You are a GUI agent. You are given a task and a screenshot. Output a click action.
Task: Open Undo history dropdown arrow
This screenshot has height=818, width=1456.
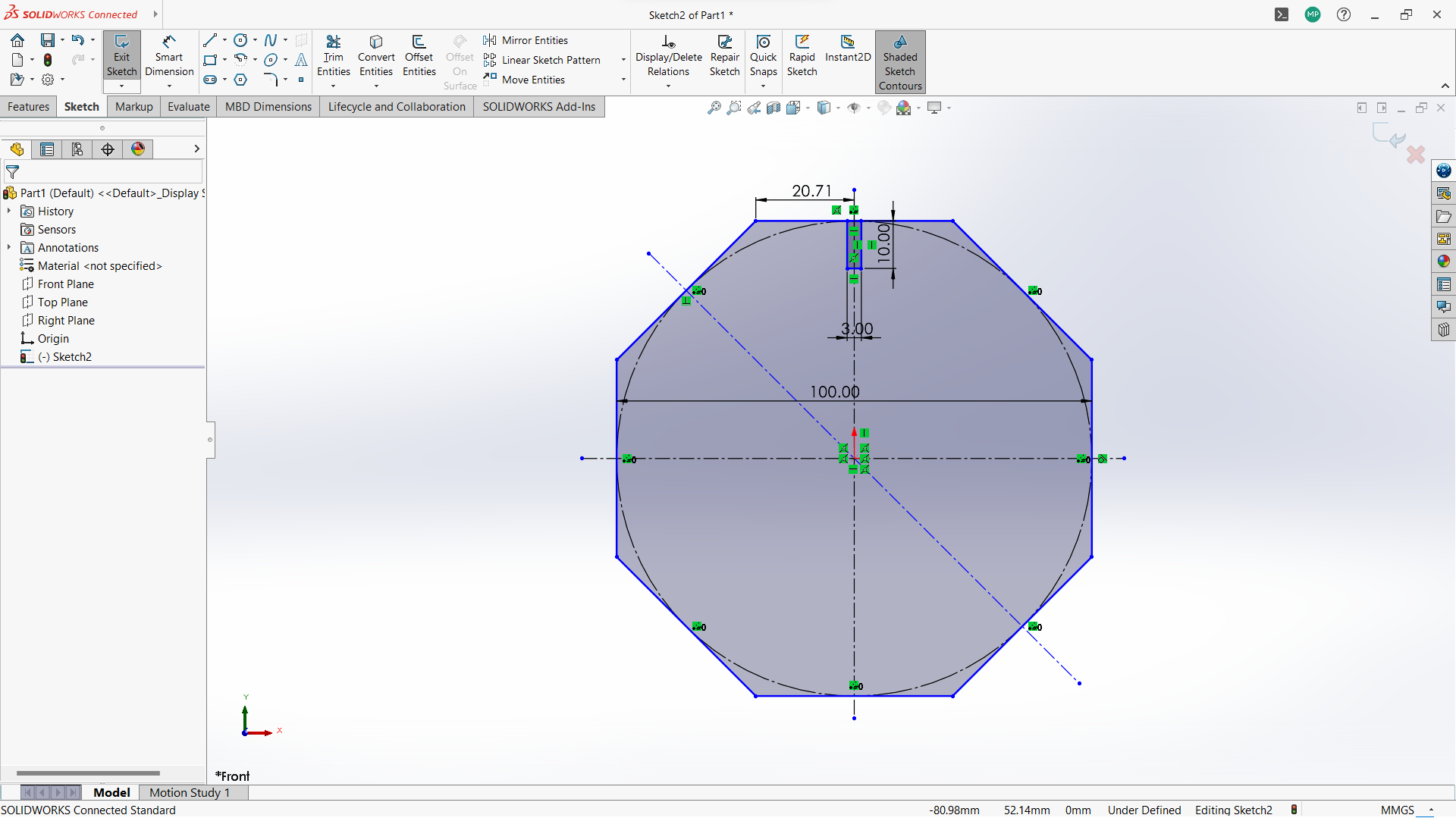pyautogui.click(x=93, y=40)
